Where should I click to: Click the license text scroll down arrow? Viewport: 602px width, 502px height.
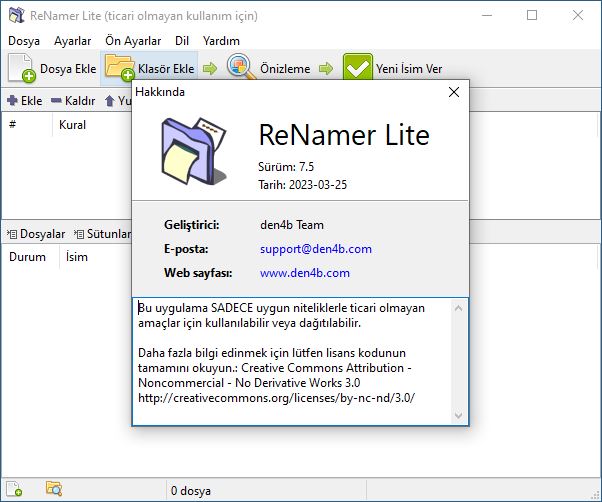pos(458,415)
